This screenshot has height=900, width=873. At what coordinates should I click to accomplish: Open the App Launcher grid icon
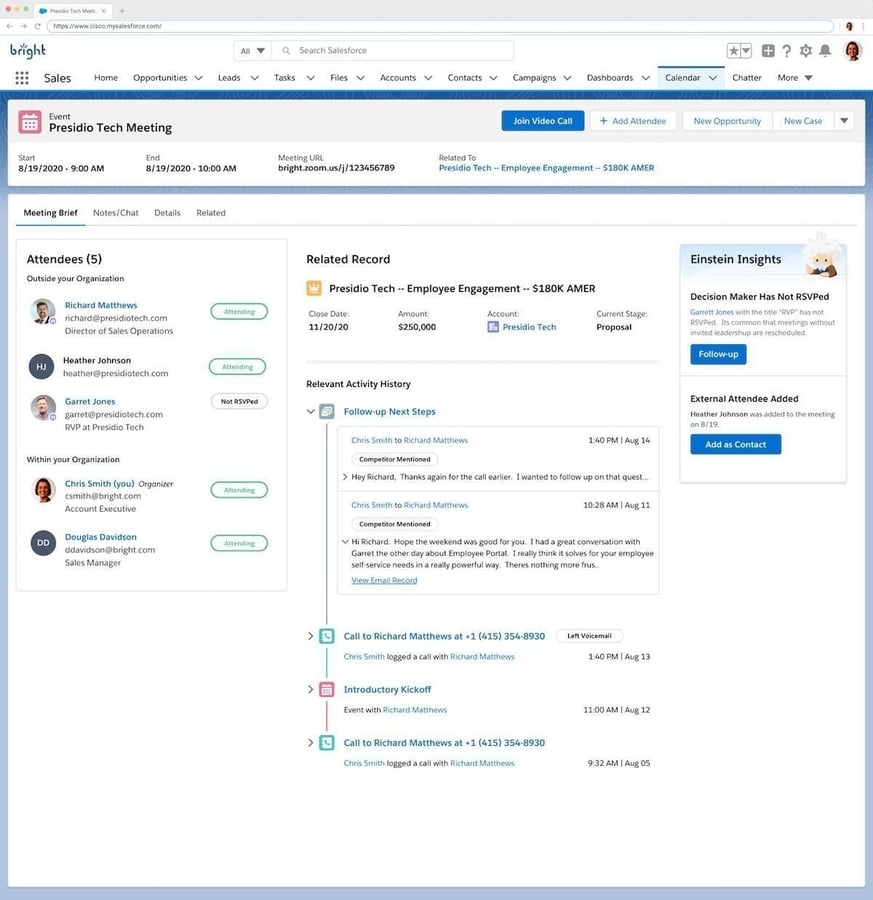(x=22, y=77)
